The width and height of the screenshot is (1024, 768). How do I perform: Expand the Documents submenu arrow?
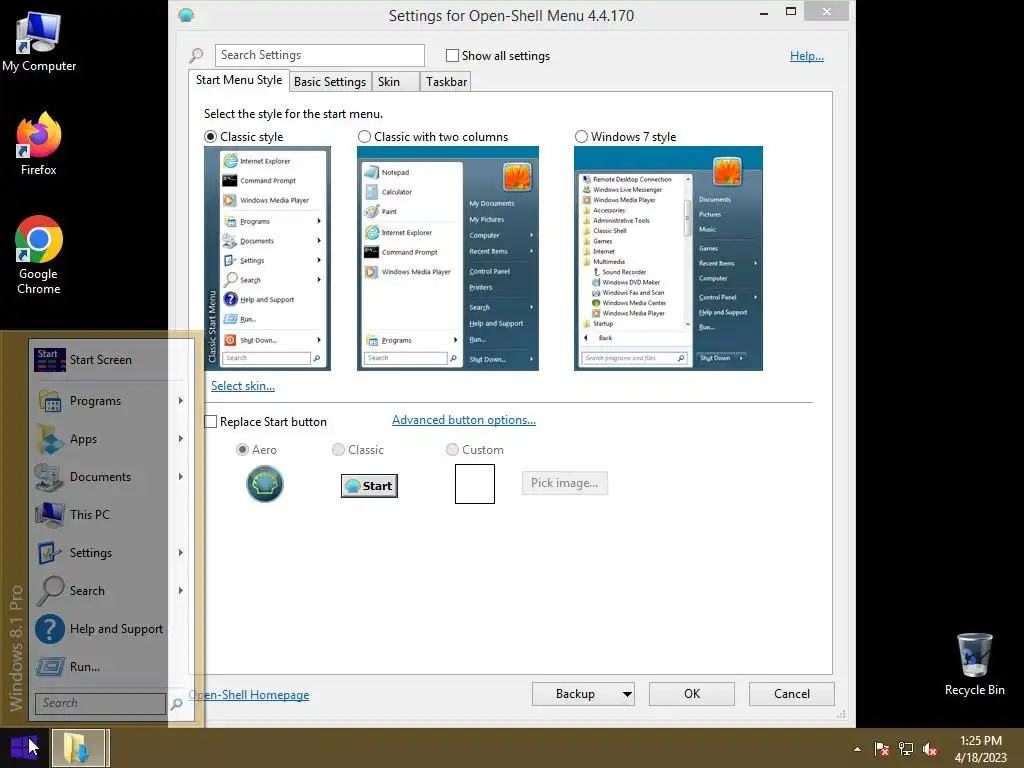point(180,477)
